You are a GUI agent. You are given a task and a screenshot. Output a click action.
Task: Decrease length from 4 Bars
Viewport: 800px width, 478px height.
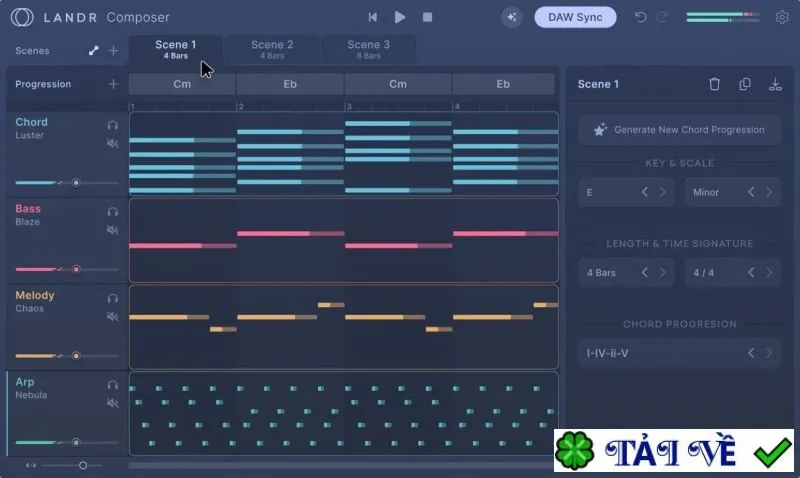[645, 272]
